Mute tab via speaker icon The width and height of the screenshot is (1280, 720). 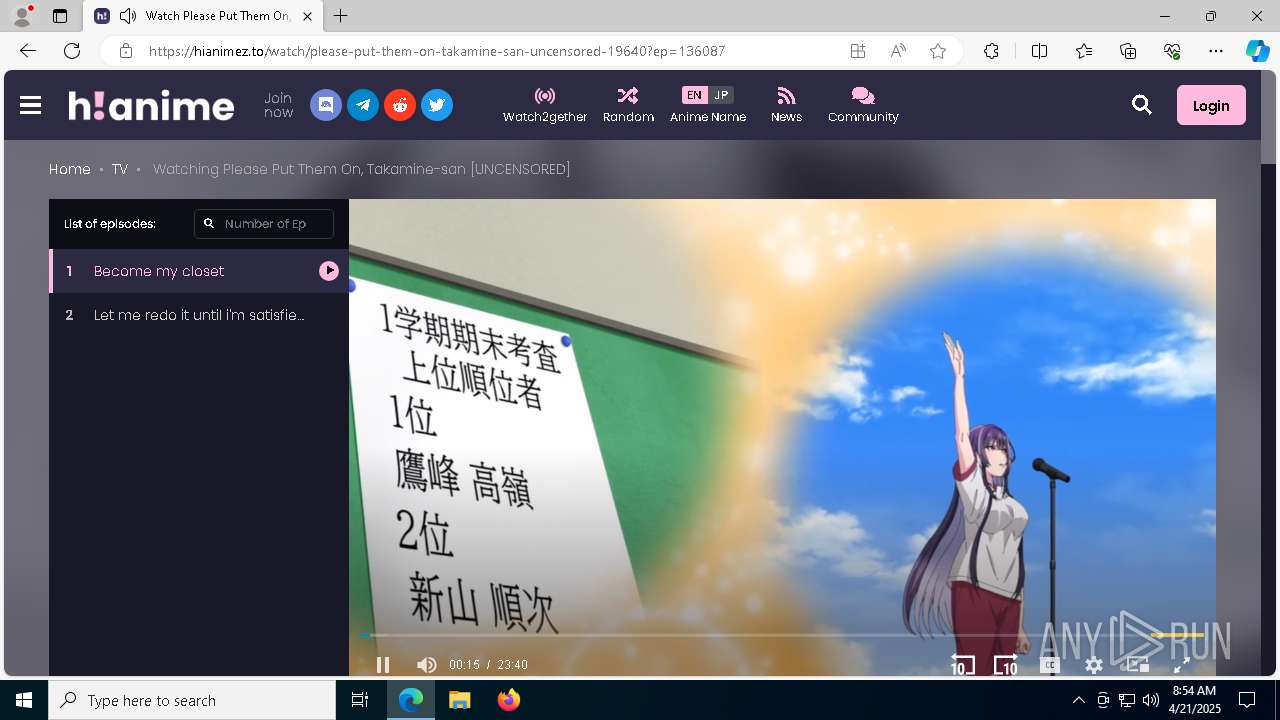tap(128, 16)
